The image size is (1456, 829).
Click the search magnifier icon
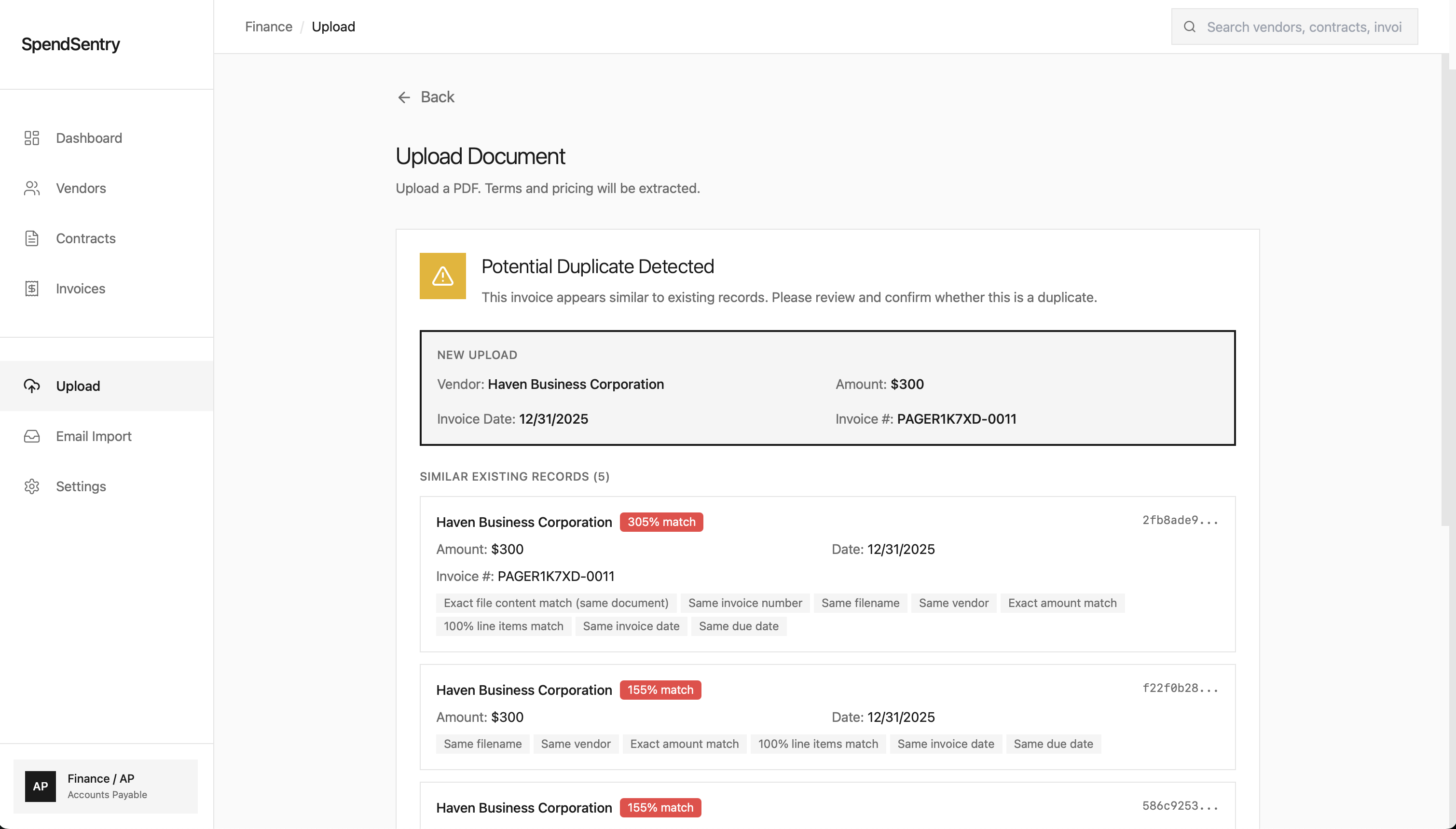(x=1190, y=26)
